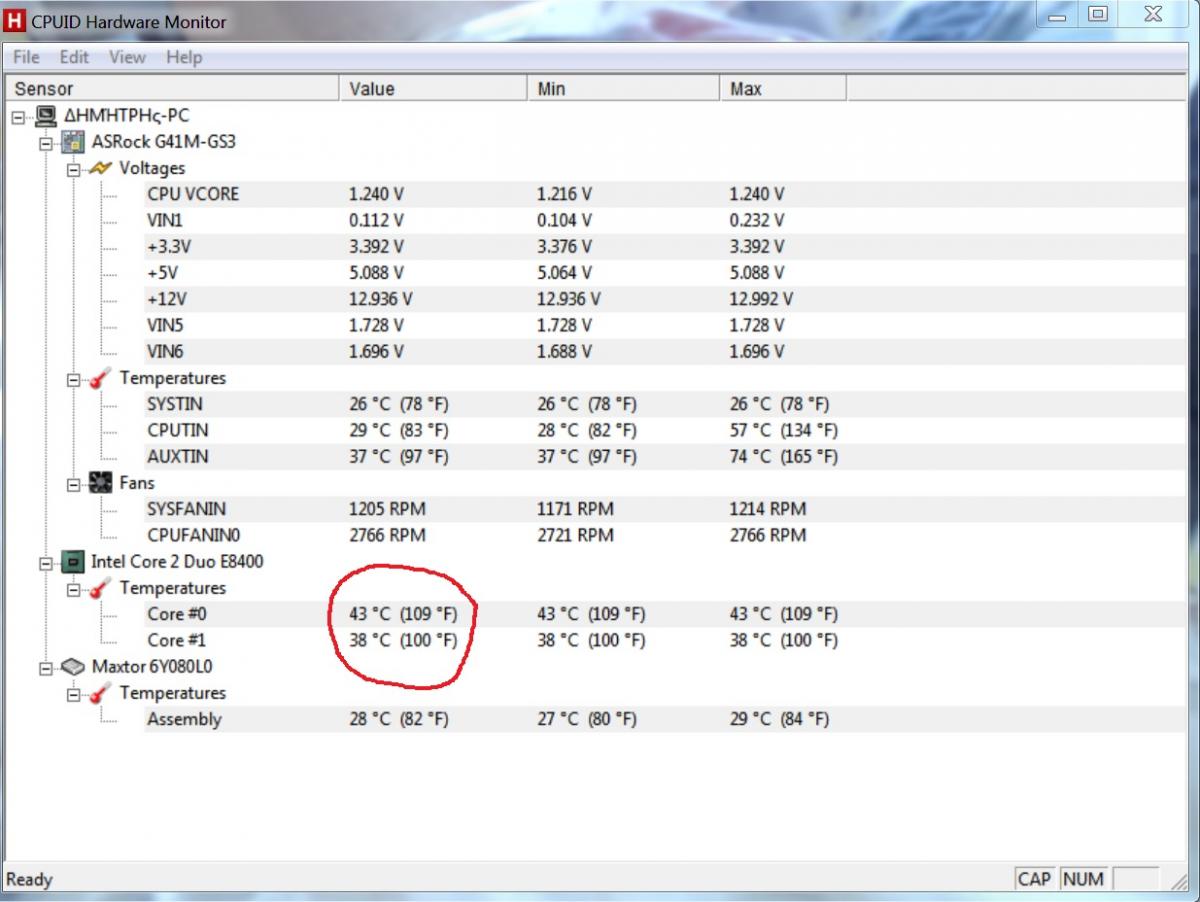
Task: Collapse the Fans branch
Action: pyautogui.click(x=73, y=484)
